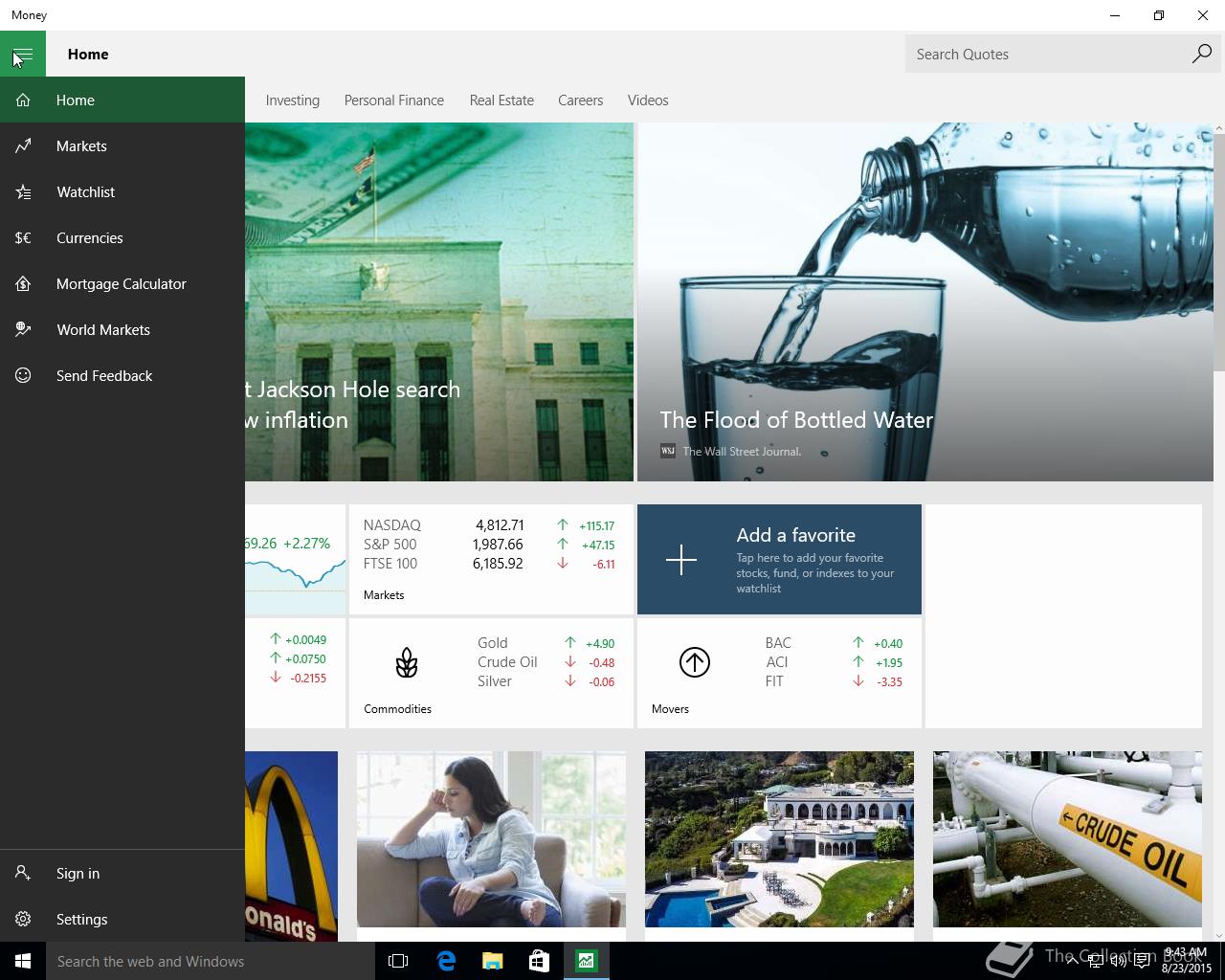Click the Settings label in sidebar
The width and height of the screenshot is (1225, 980).
click(x=82, y=920)
